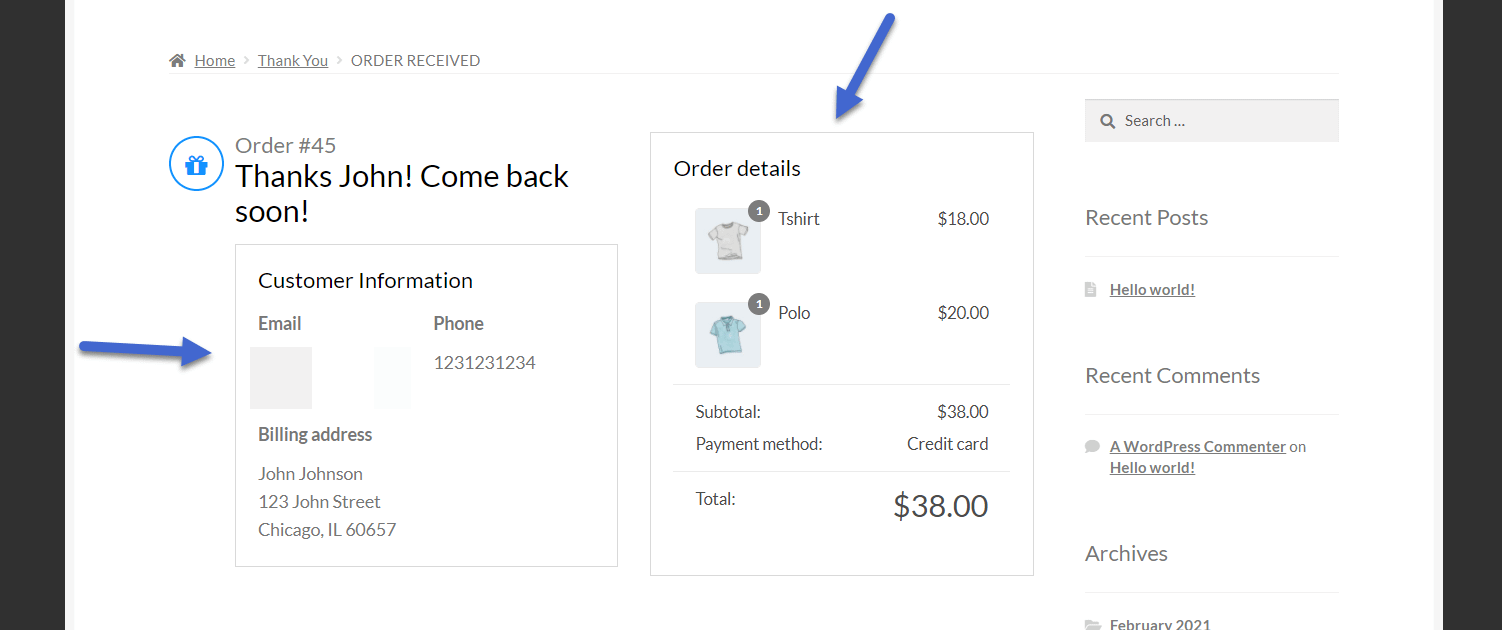Click into the Search field
This screenshot has height=630, width=1502.
click(x=1225, y=121)
